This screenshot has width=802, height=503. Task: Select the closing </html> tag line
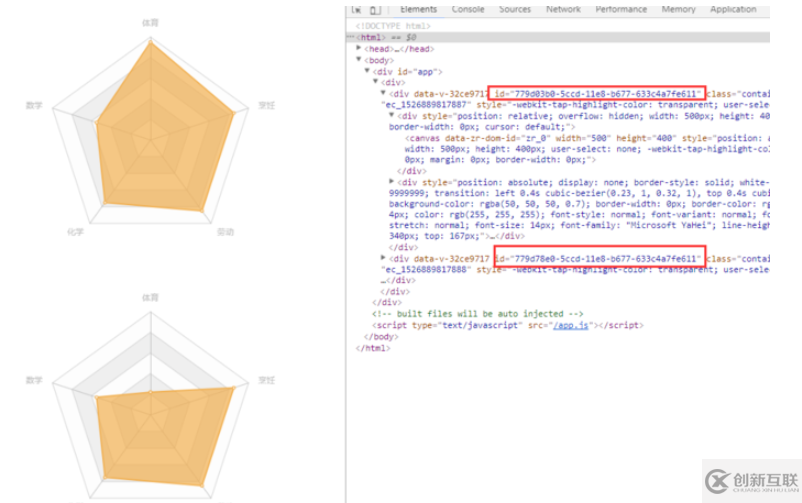373,348
